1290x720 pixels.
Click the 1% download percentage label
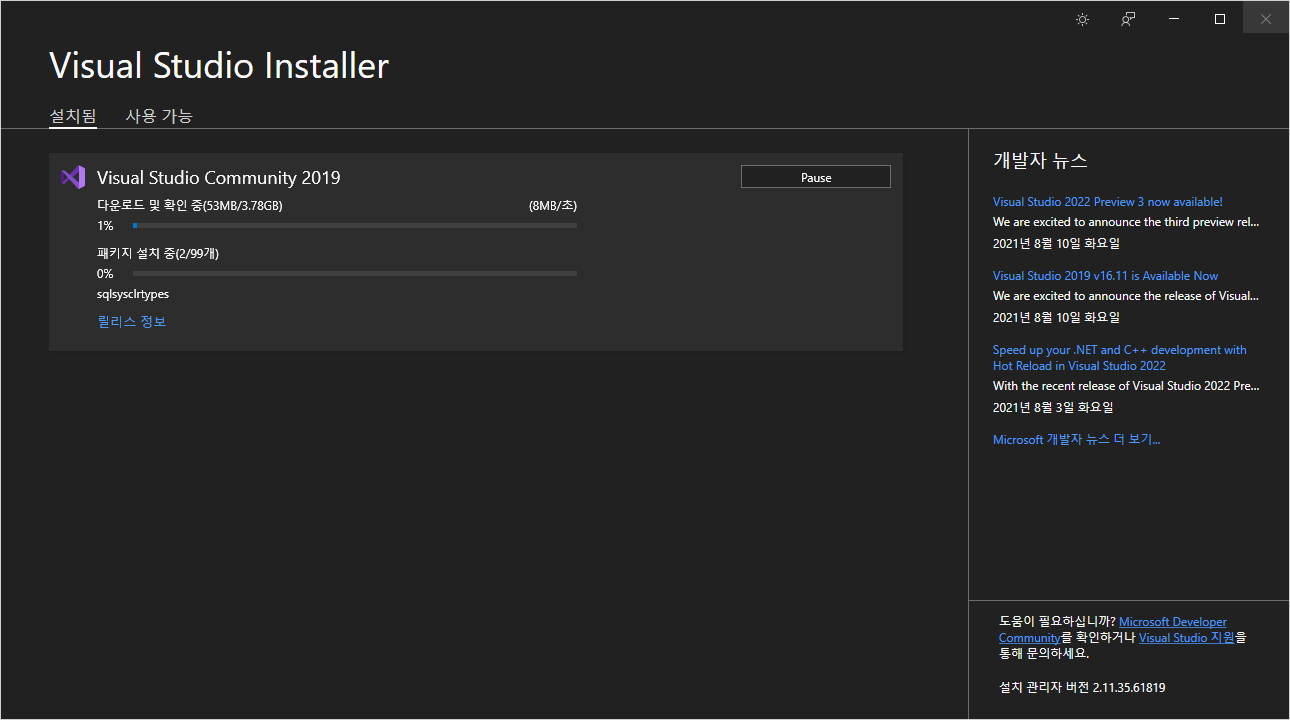(105, 226)
